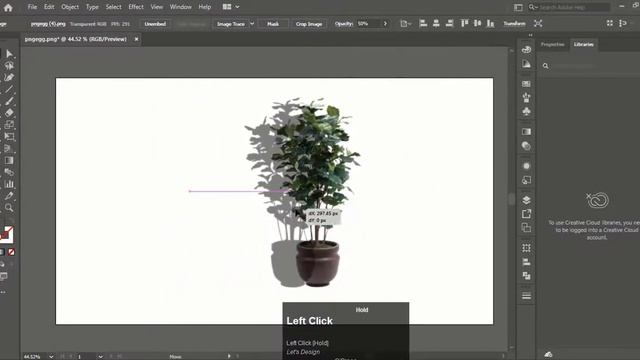Open the workspace switcher icon
Viewport: 640px width, 360px height.
[518, 7]
